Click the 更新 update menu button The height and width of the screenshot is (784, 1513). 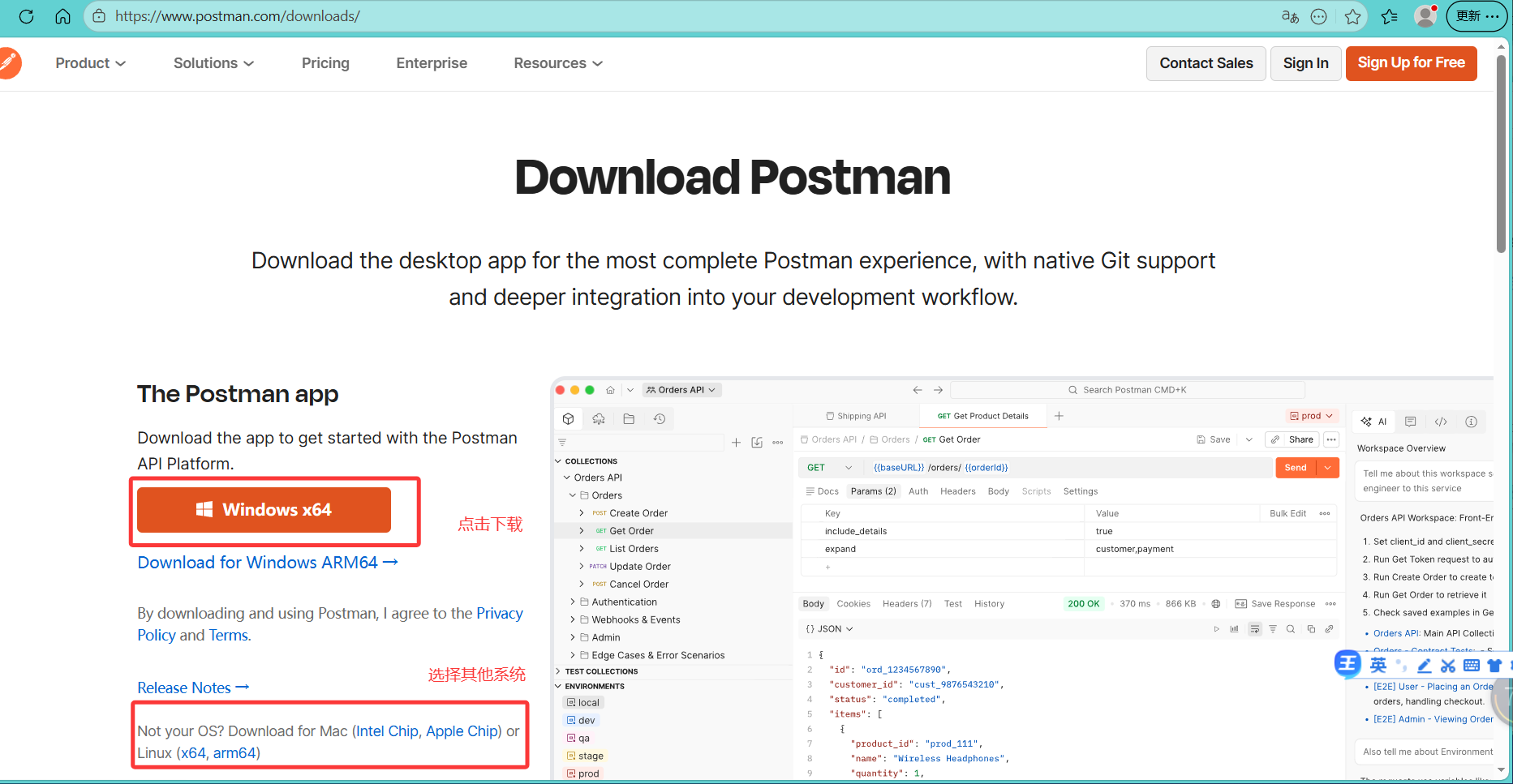pyautogui.click(x=1476, y=16)
